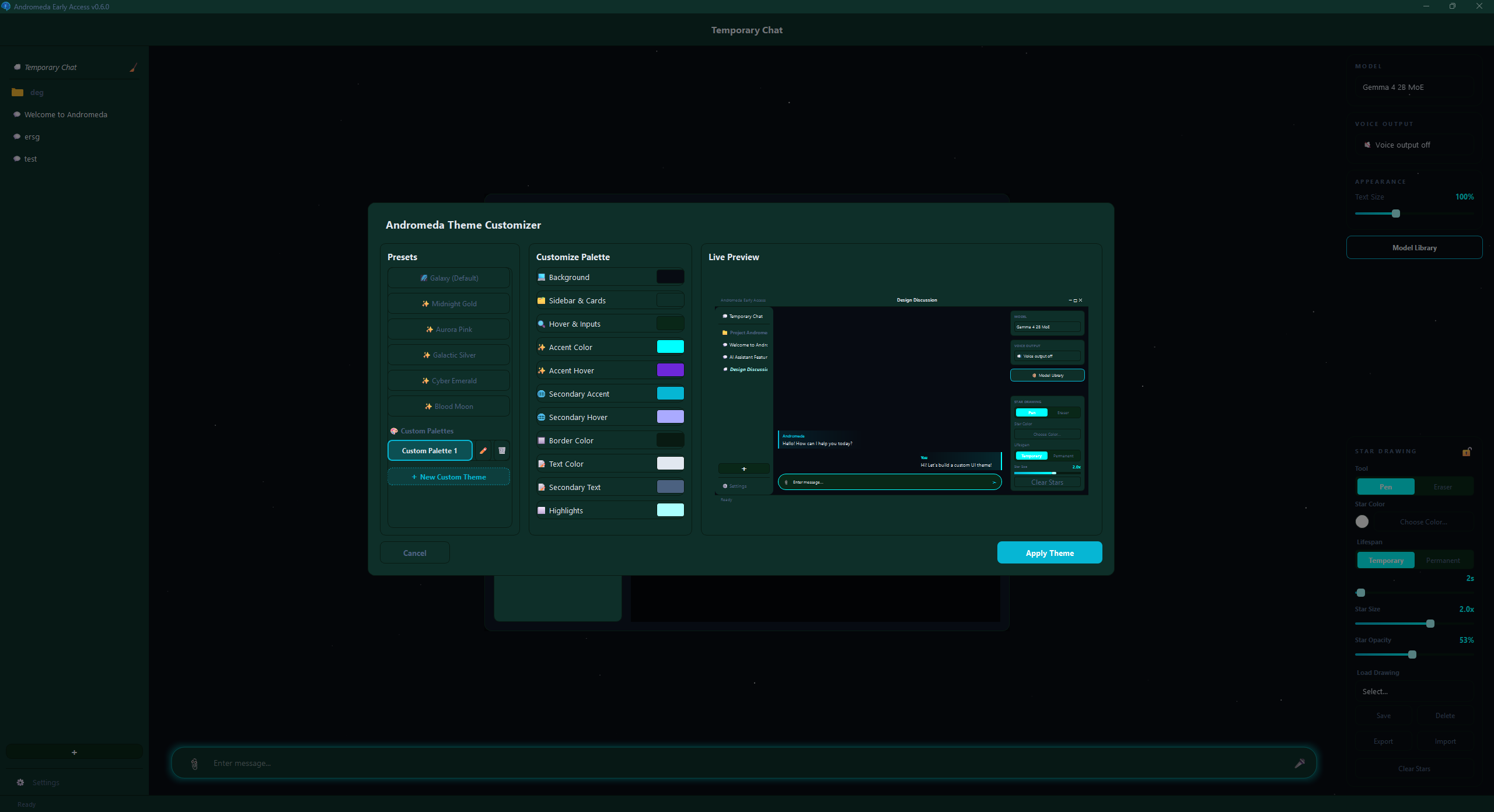The width and height of the screenshot is (1494, 812).
Task: Click the Highlights swatch
Action: coord(670,510)
